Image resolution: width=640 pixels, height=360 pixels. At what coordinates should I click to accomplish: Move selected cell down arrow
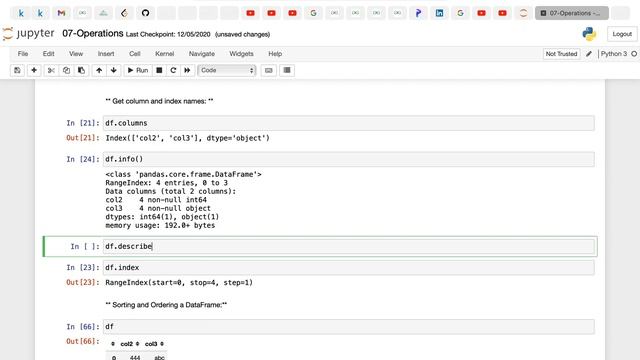coord(113,70)
